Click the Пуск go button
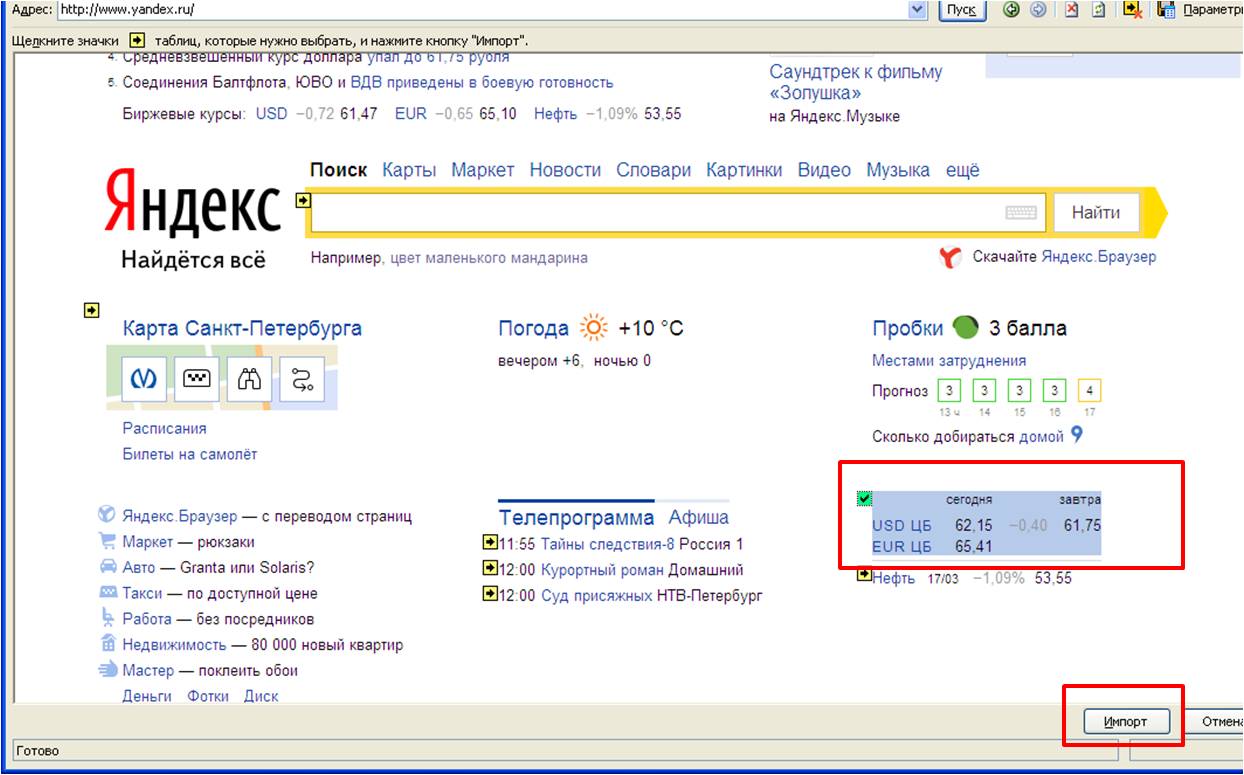The height and width of the screenshot is (775, 1244). click(x=961, y=10)
